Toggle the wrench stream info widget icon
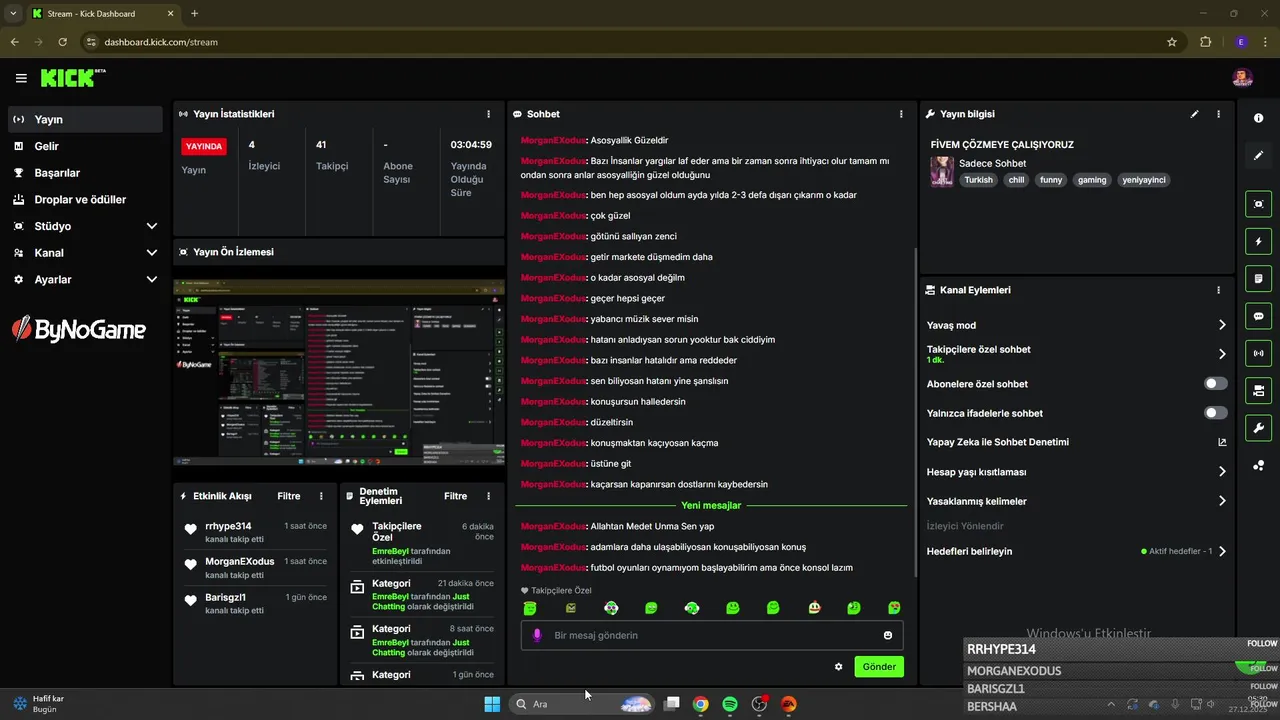The width and height of the screenshot is (1280, 720). (1258, 428)
